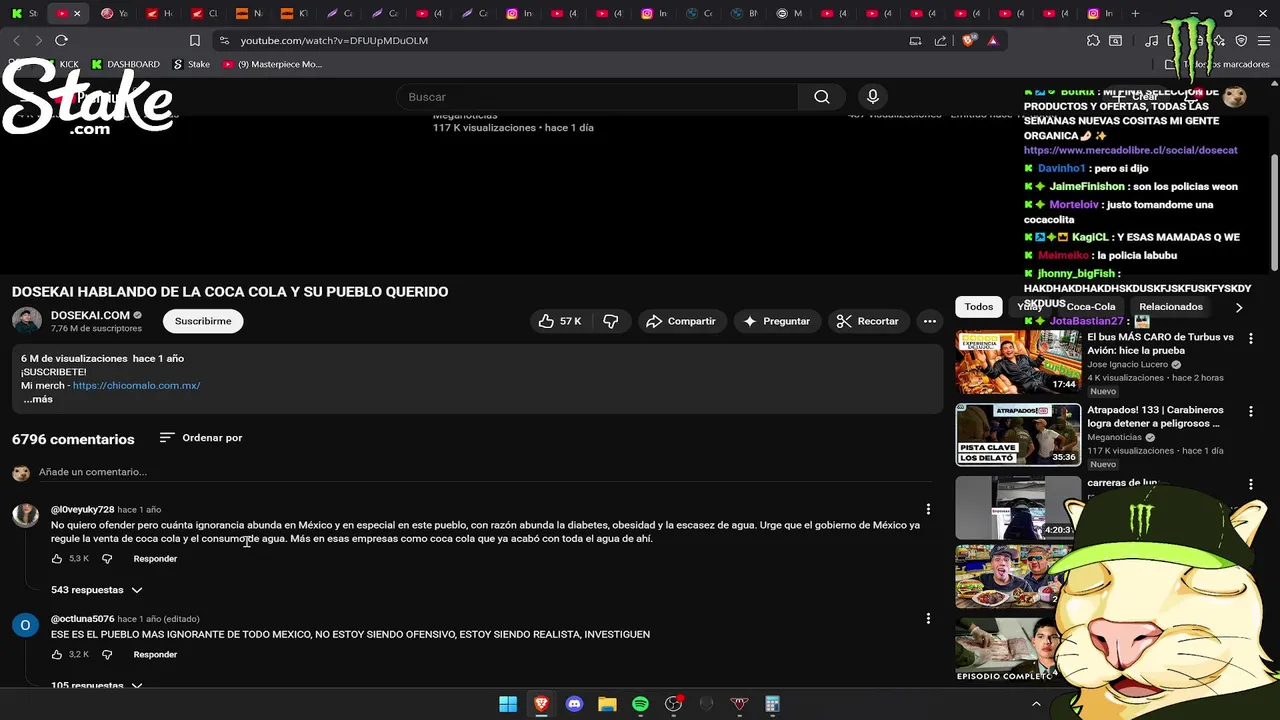The width and height of the screenshot is (1280, 720).
Task: Open the Brave Shields lion icon
Action: pyautogui.click(x=968, y=40)
